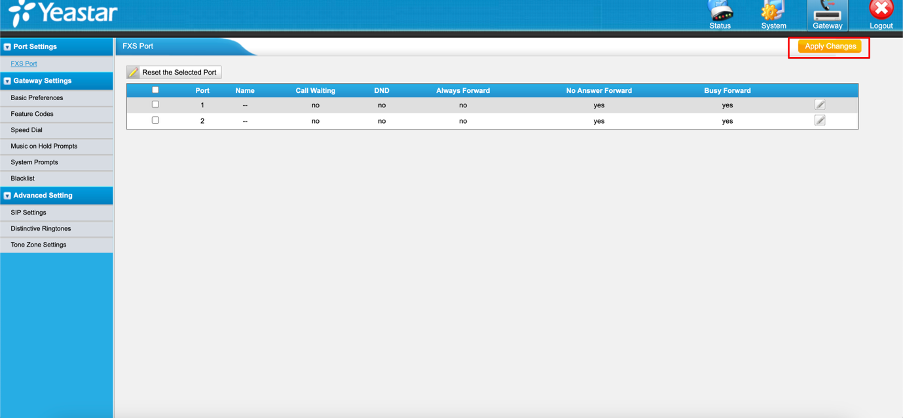Screen dimensions: 904x418
Task: Open System Prompts in sidebar
Action: click(34, 163)
